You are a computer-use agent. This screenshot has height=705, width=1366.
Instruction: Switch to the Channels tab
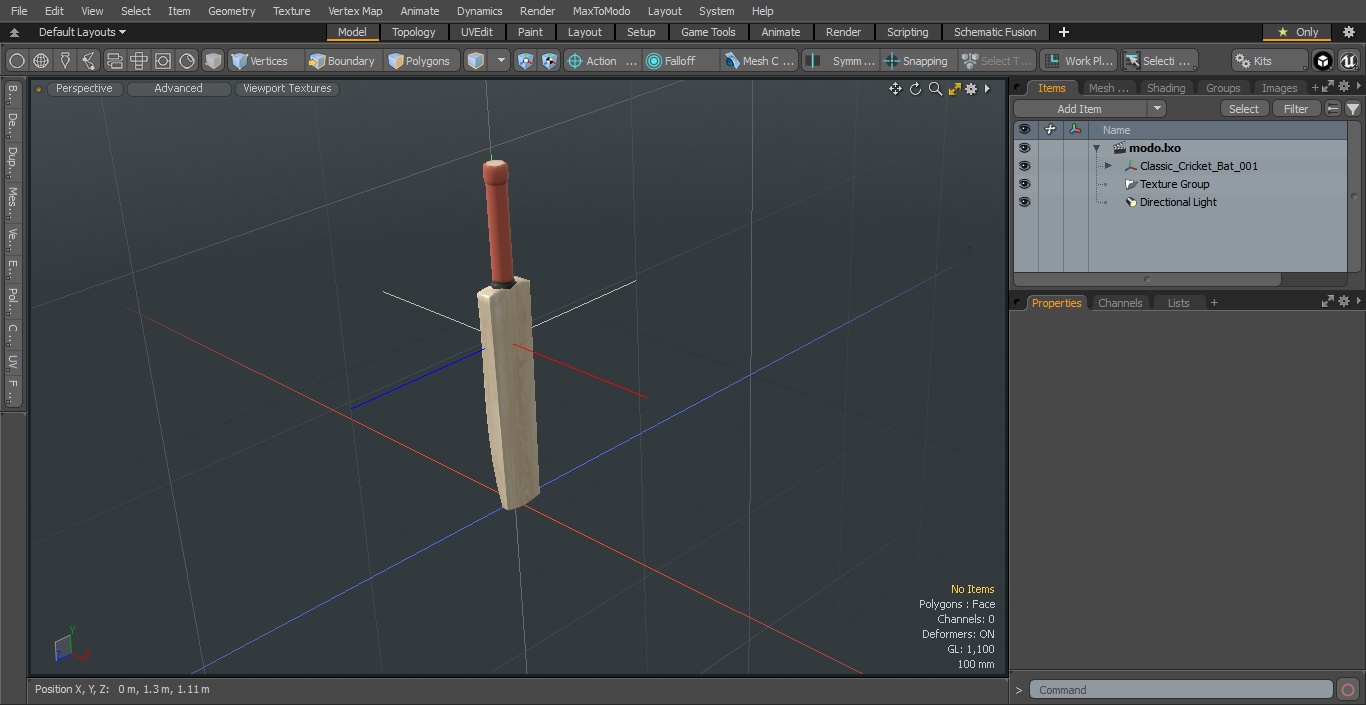1119,303
